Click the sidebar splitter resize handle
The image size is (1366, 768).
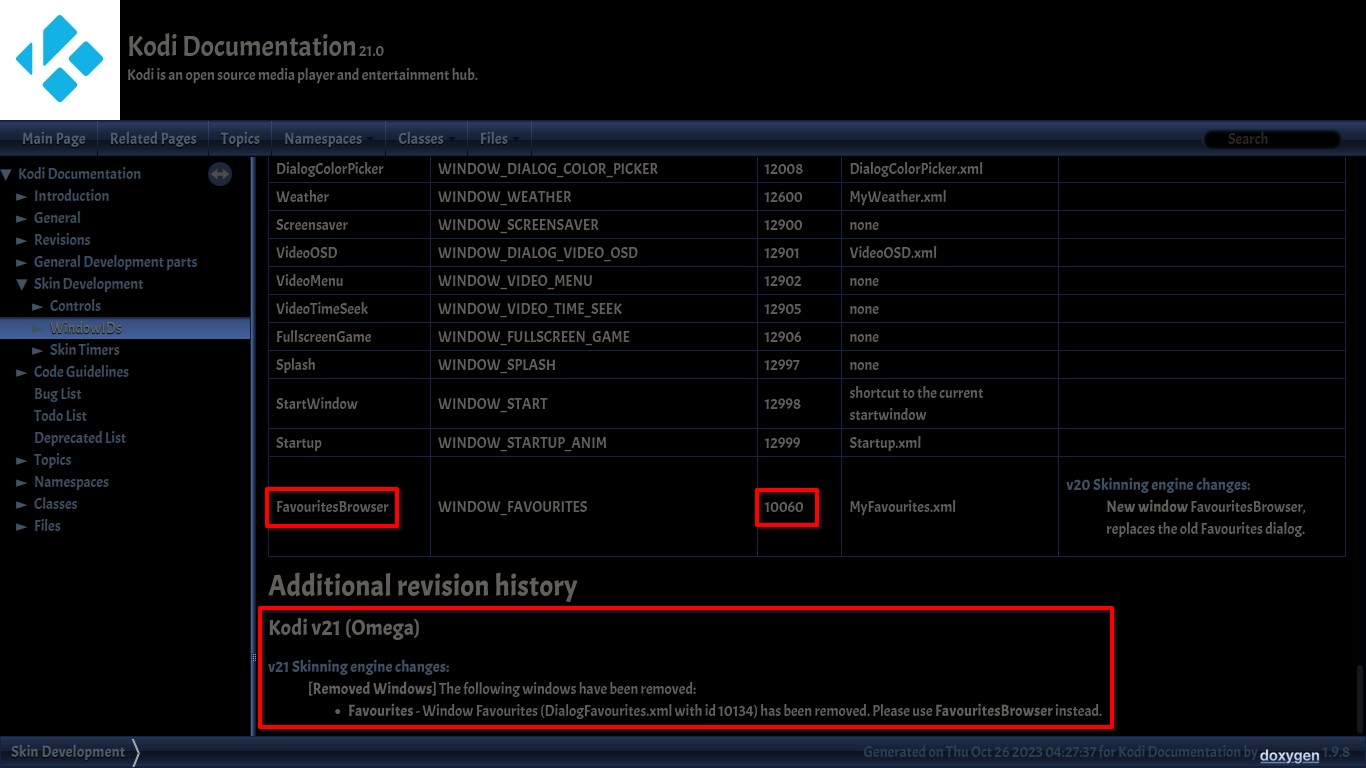pos(253,445)
